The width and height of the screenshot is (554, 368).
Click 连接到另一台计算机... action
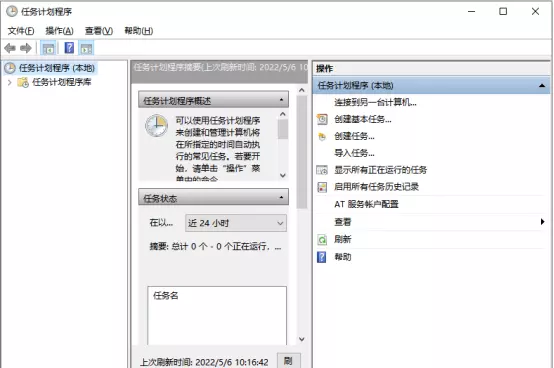click(375, 102)
